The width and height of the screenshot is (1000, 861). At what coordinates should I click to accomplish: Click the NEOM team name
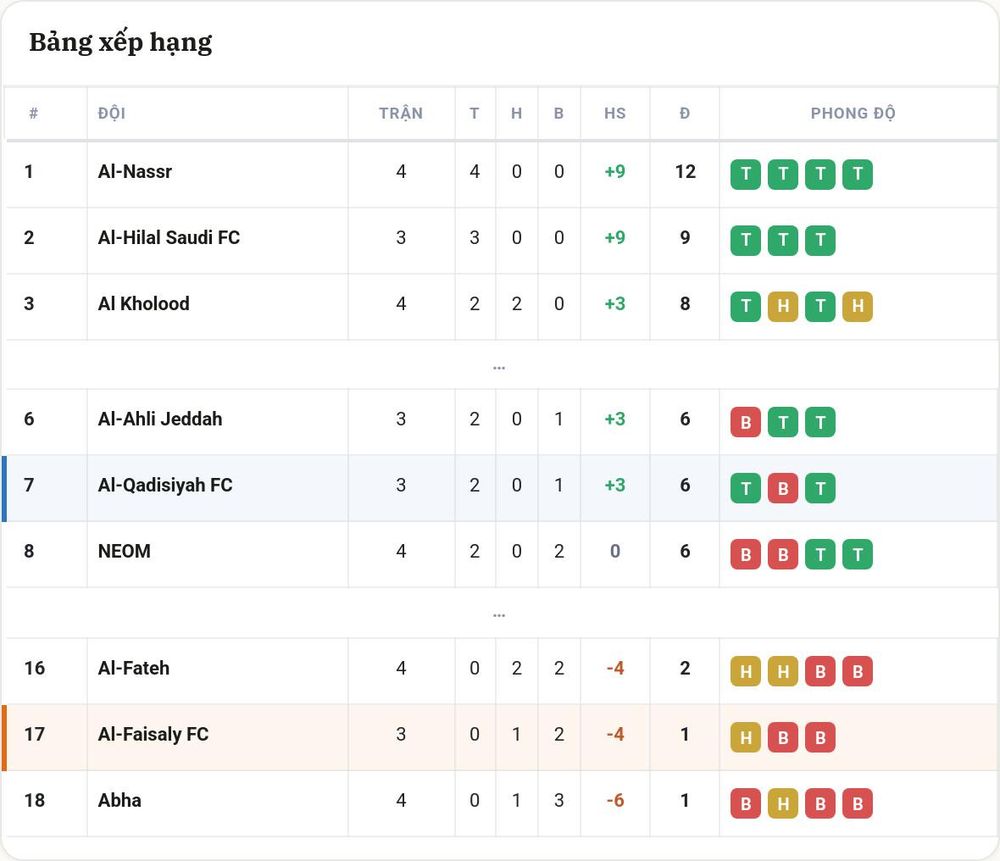tap(124, 551)
